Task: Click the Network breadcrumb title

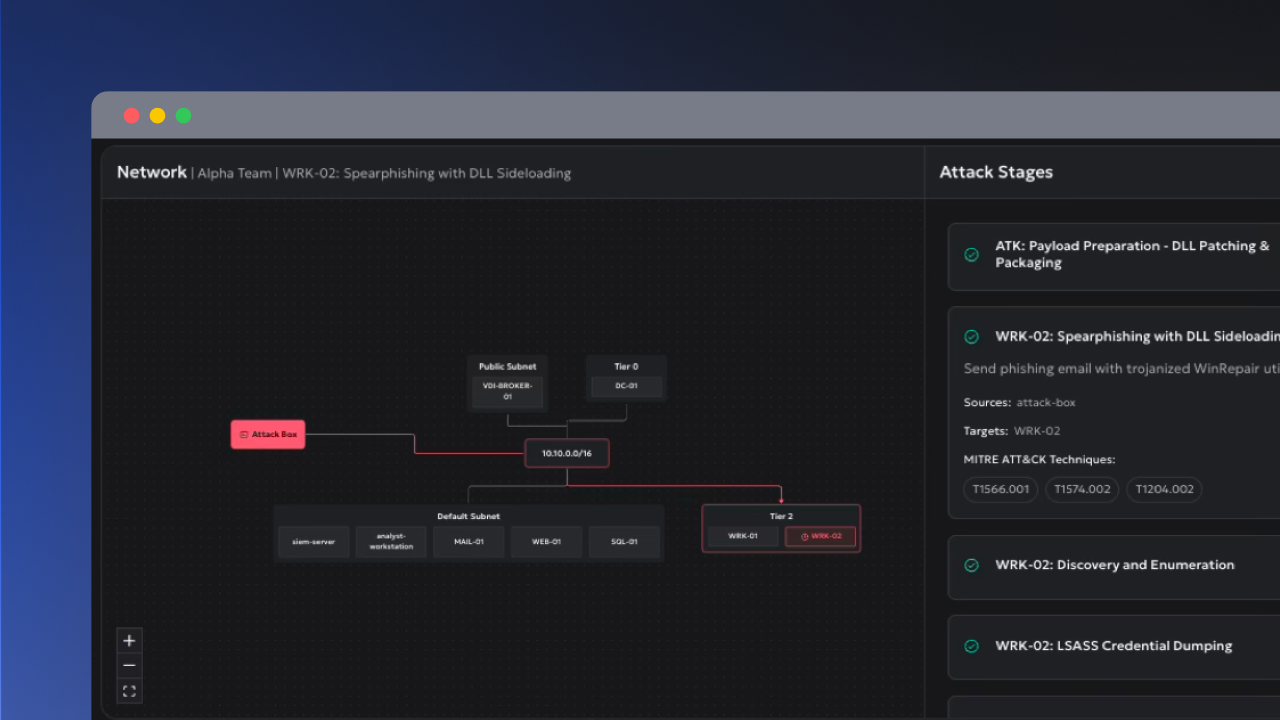Action: [x=152, y=172]
